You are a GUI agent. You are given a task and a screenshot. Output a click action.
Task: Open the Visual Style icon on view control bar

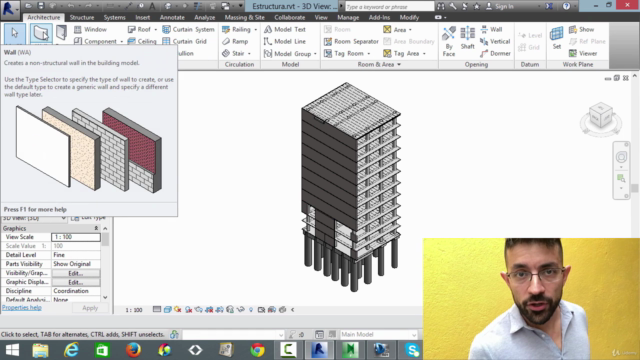click(167, 310)
